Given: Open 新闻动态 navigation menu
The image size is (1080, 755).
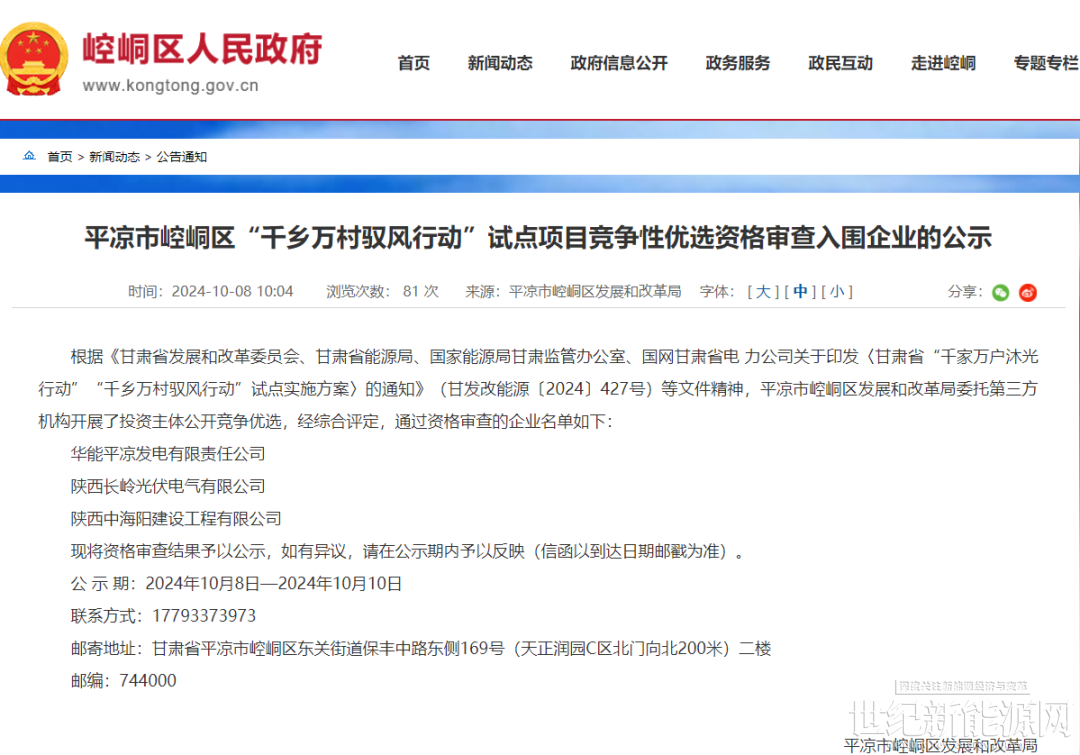Looking at the screenshot, I should click(500, 63).
